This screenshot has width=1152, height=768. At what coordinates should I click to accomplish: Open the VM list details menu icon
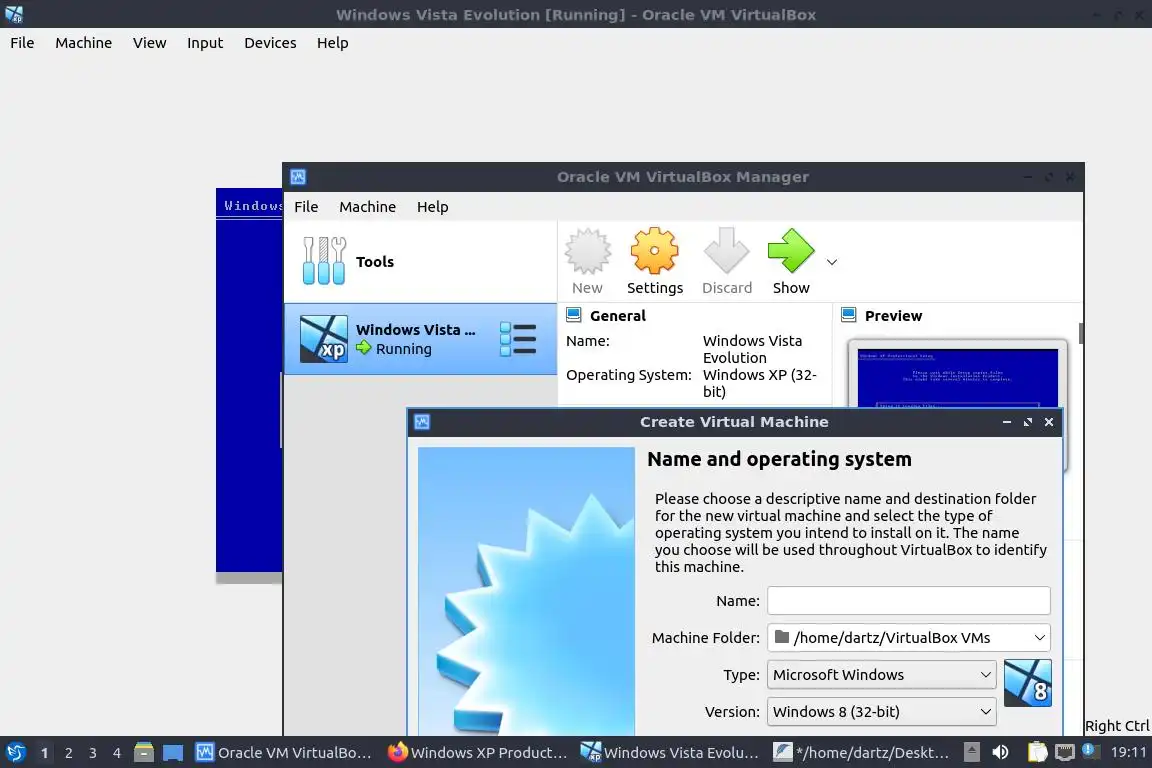tap(518, 339)
